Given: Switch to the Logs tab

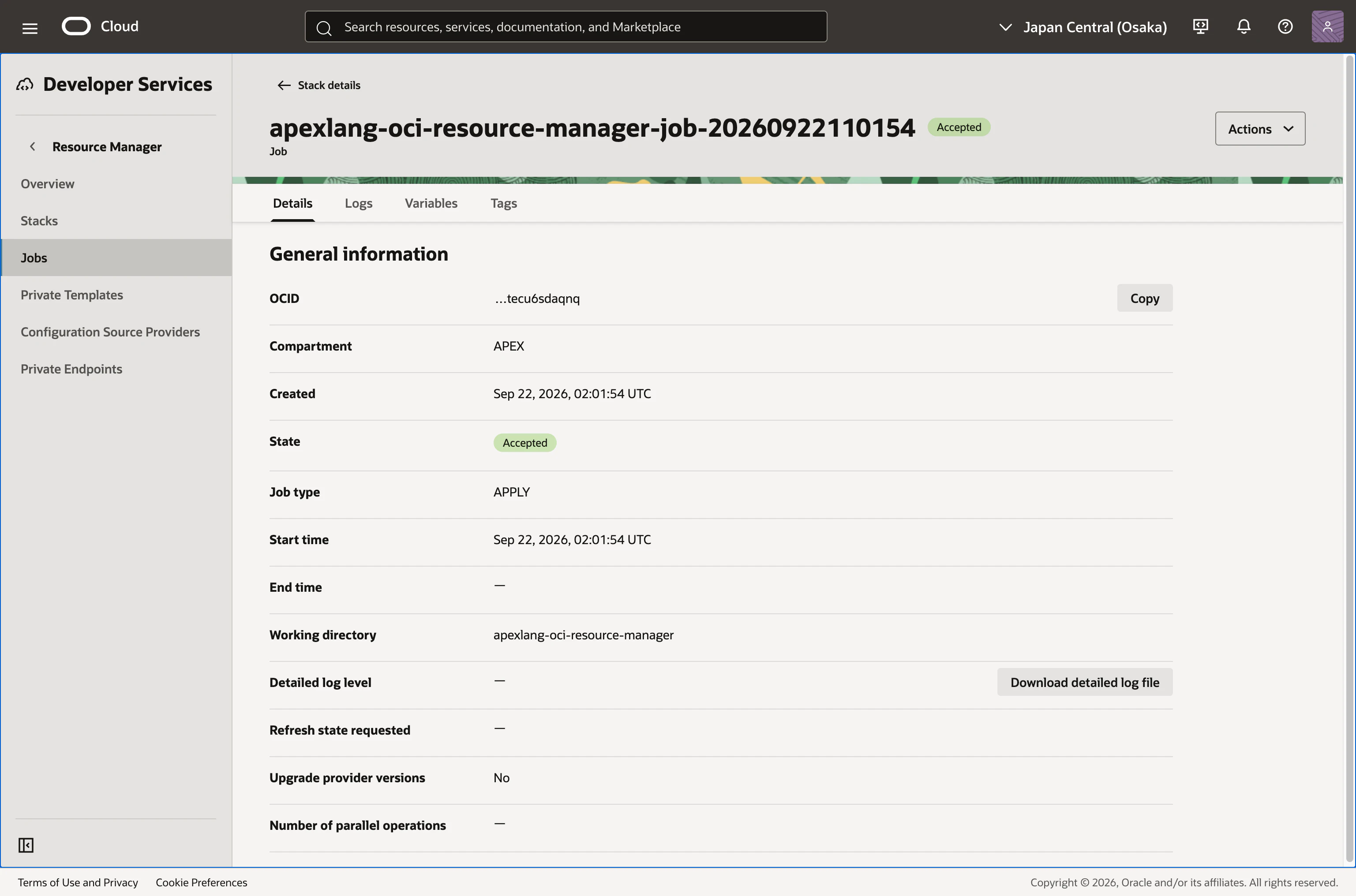Looking at the screenshot, I should point(359,203).
